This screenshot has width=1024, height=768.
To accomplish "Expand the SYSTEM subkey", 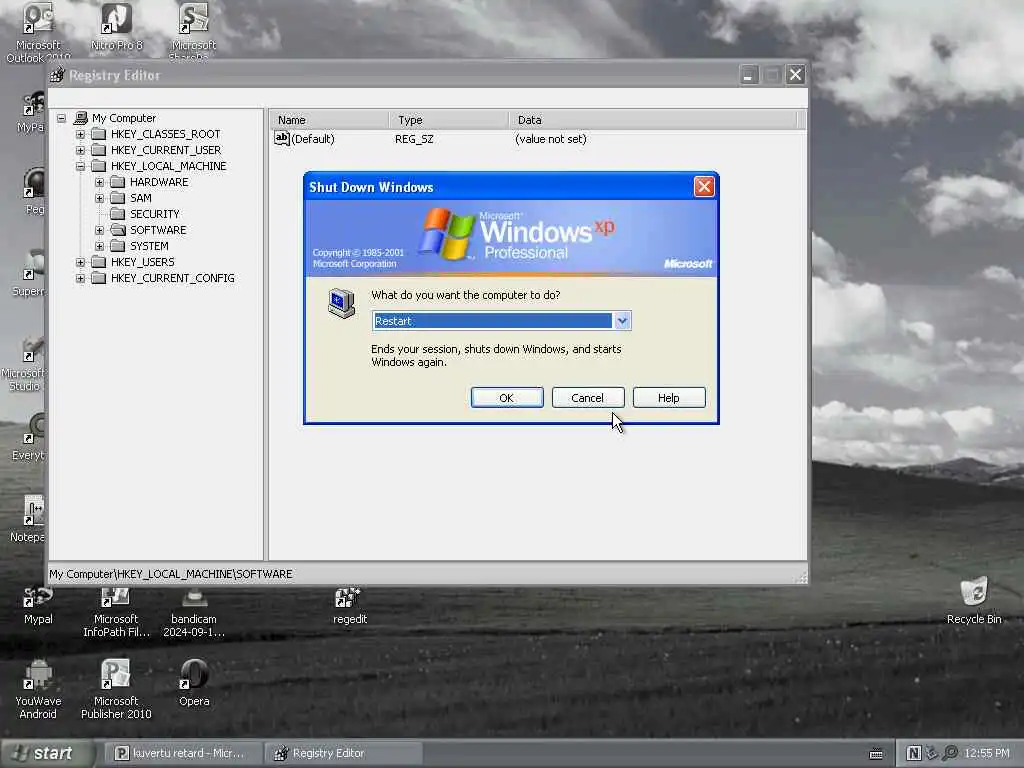I will click(x=99, y=246).
